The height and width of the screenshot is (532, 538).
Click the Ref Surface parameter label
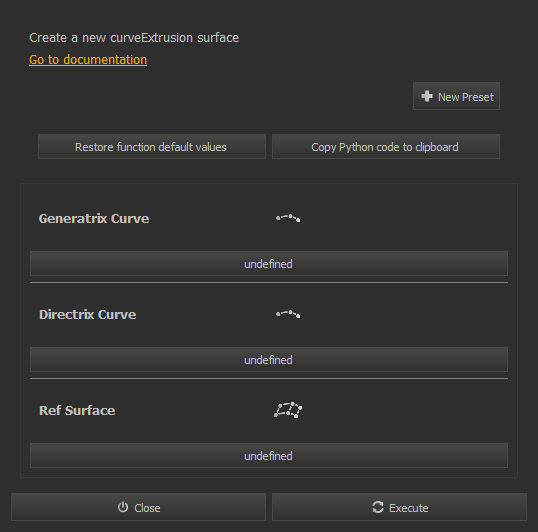tap(77, 411)
